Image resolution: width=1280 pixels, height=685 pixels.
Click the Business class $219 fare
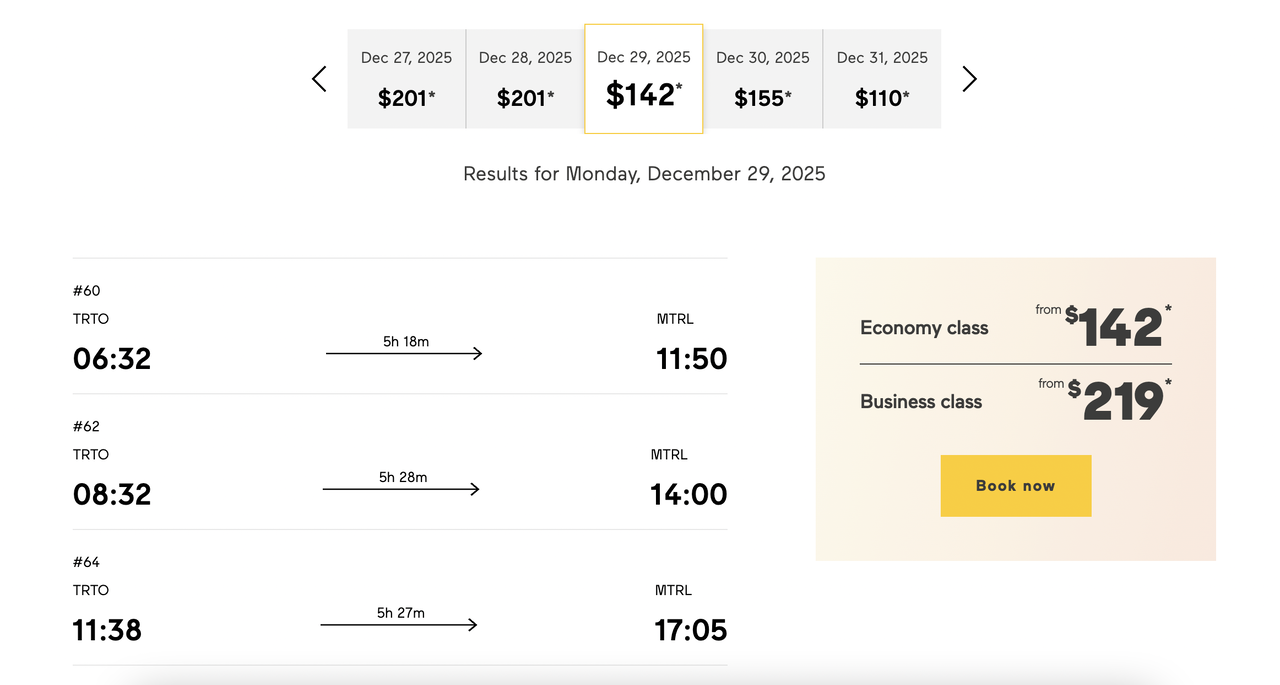coord(1015,402)
